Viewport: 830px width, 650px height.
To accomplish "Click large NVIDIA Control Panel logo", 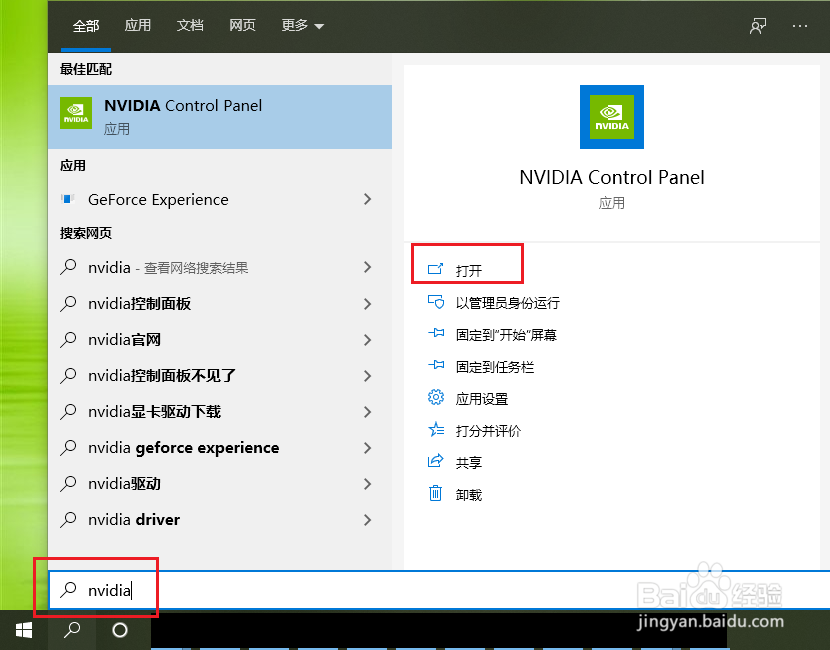I will pos(612,116).
